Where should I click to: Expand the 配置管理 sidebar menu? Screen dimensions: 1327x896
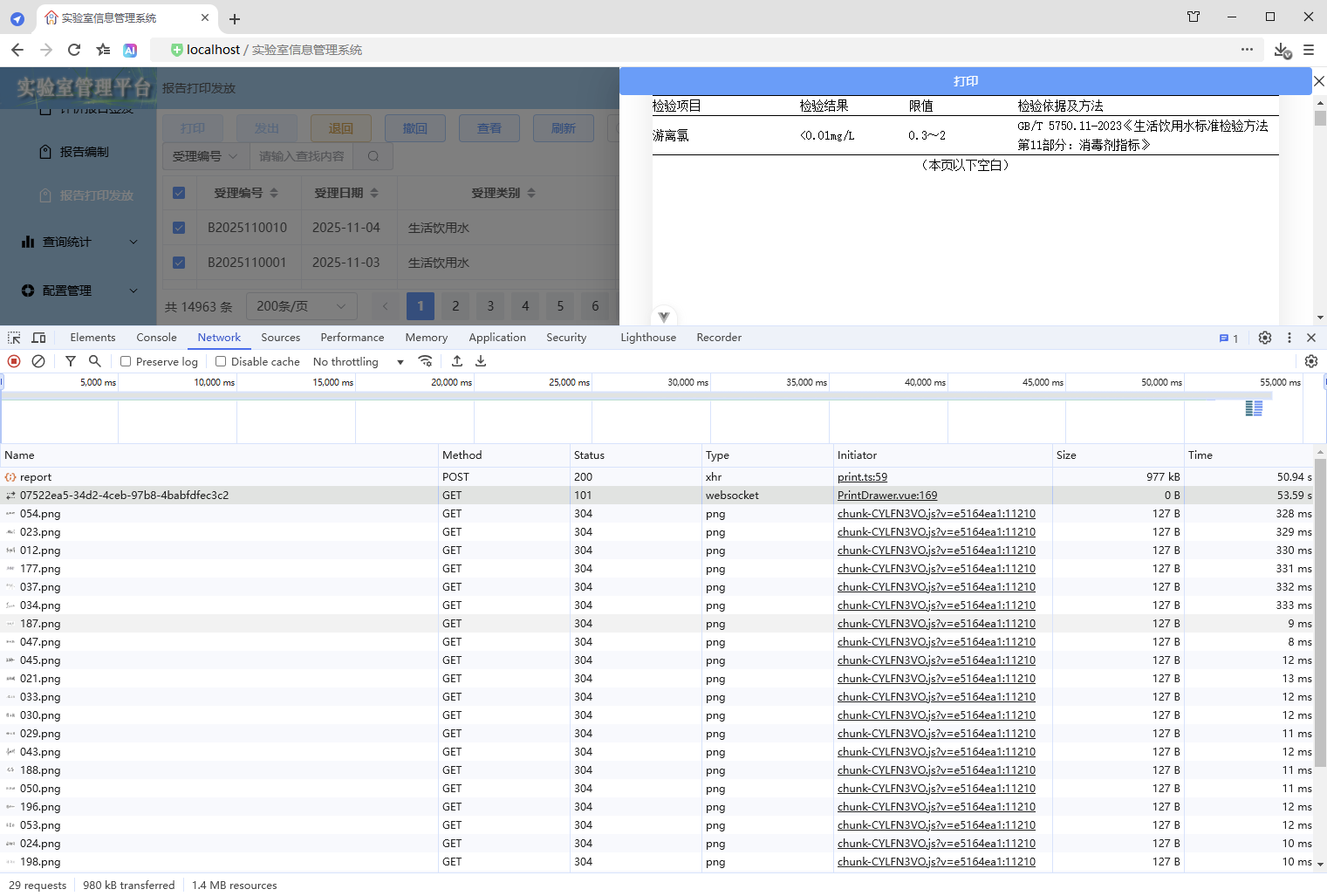(79, 291)
